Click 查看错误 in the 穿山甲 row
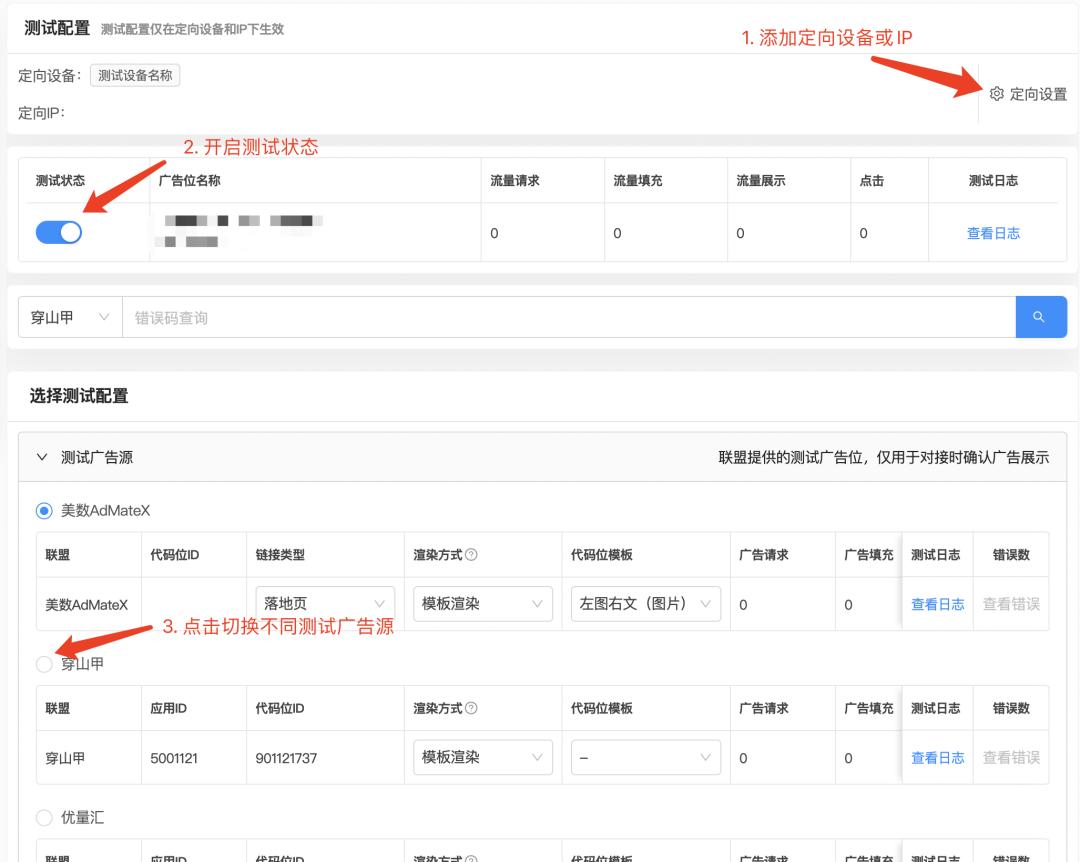This screenshot has width=1080, height=862. (x=1011, y=757)
